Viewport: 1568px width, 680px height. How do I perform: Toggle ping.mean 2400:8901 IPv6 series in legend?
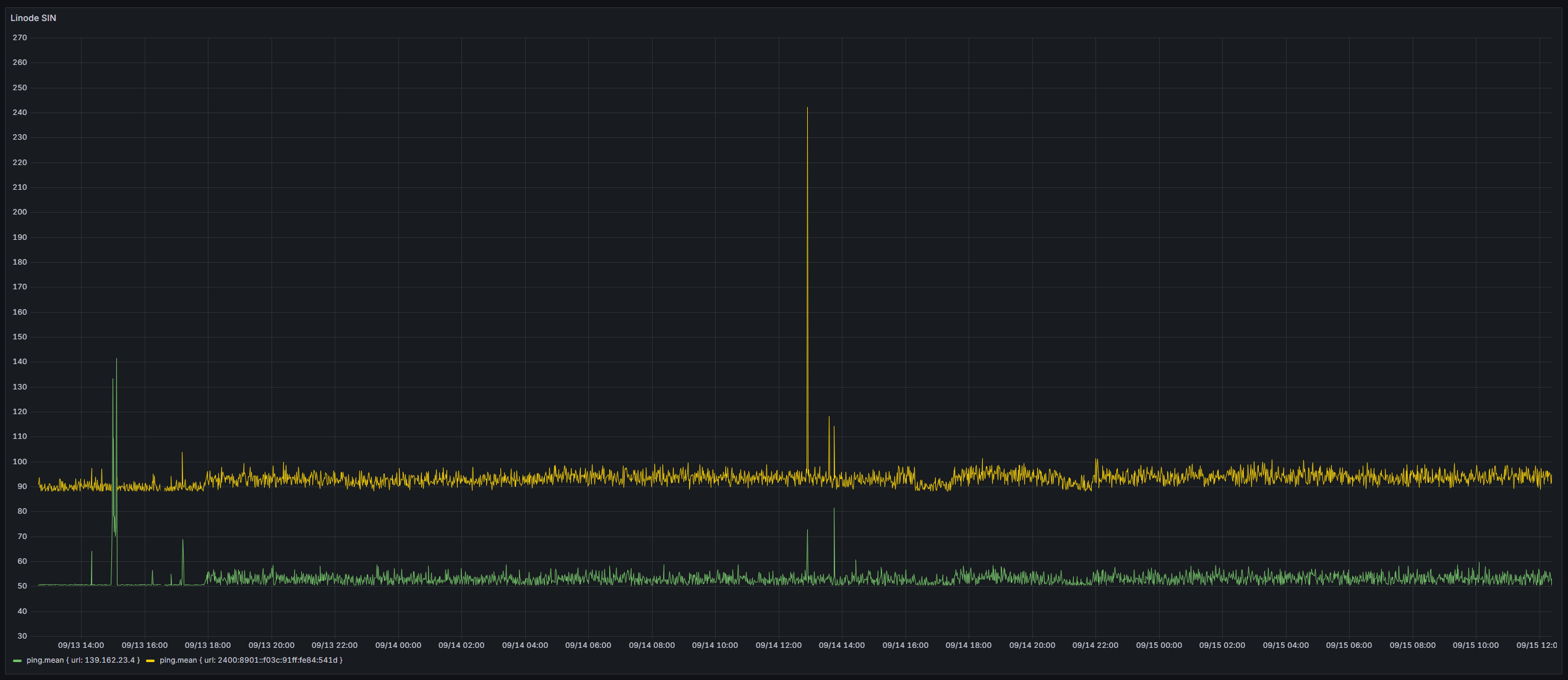click(x=251, y=660)
